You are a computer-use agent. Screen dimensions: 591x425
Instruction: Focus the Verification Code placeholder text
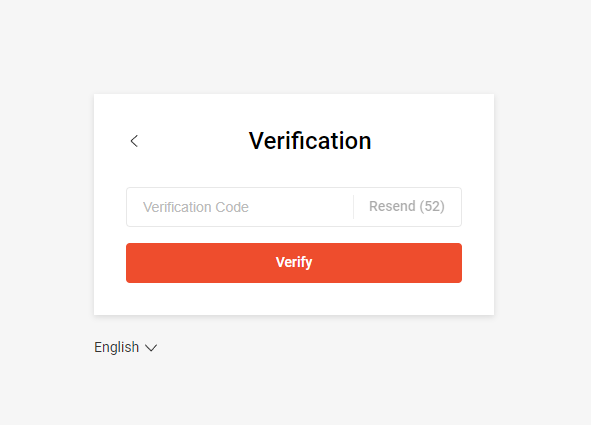point(196,207)
